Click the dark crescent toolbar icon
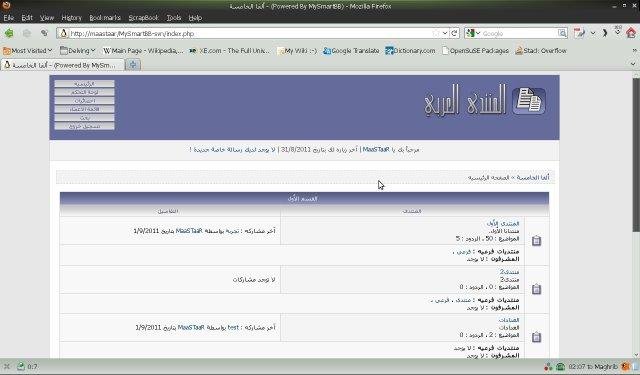640x375 pixels. pos(605,33)
